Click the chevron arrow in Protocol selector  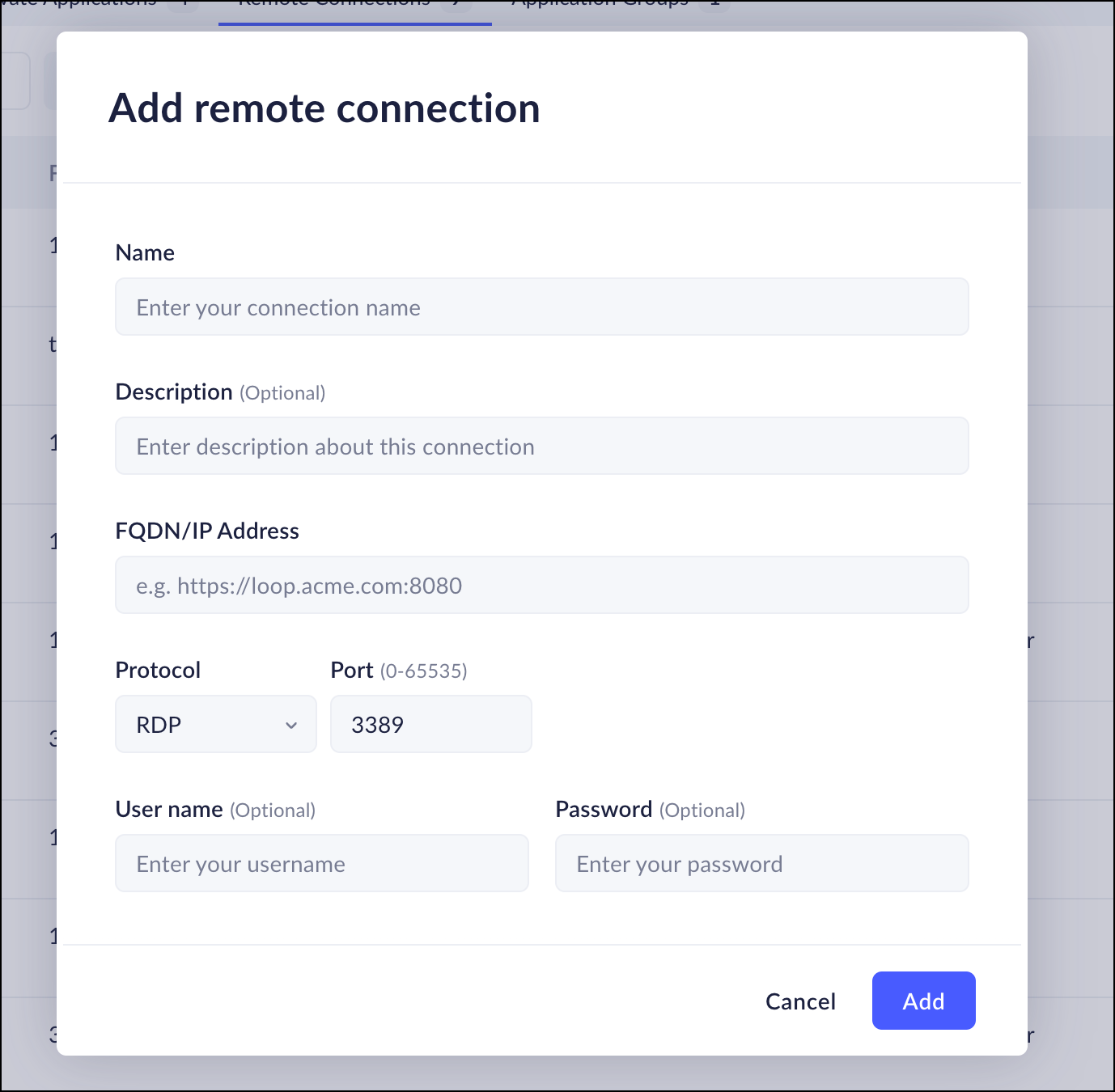[x=291, y=726]
